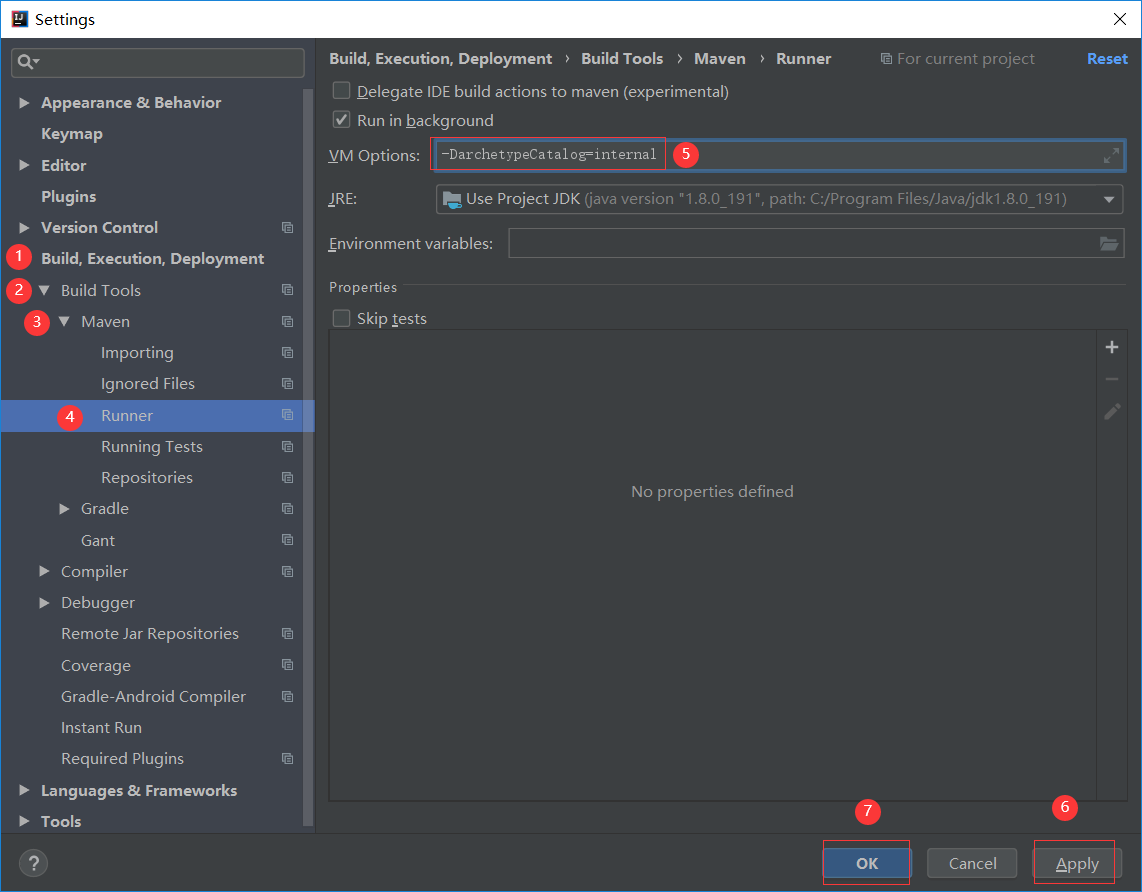Expand Languages & Frameworks section

point(24,791)
